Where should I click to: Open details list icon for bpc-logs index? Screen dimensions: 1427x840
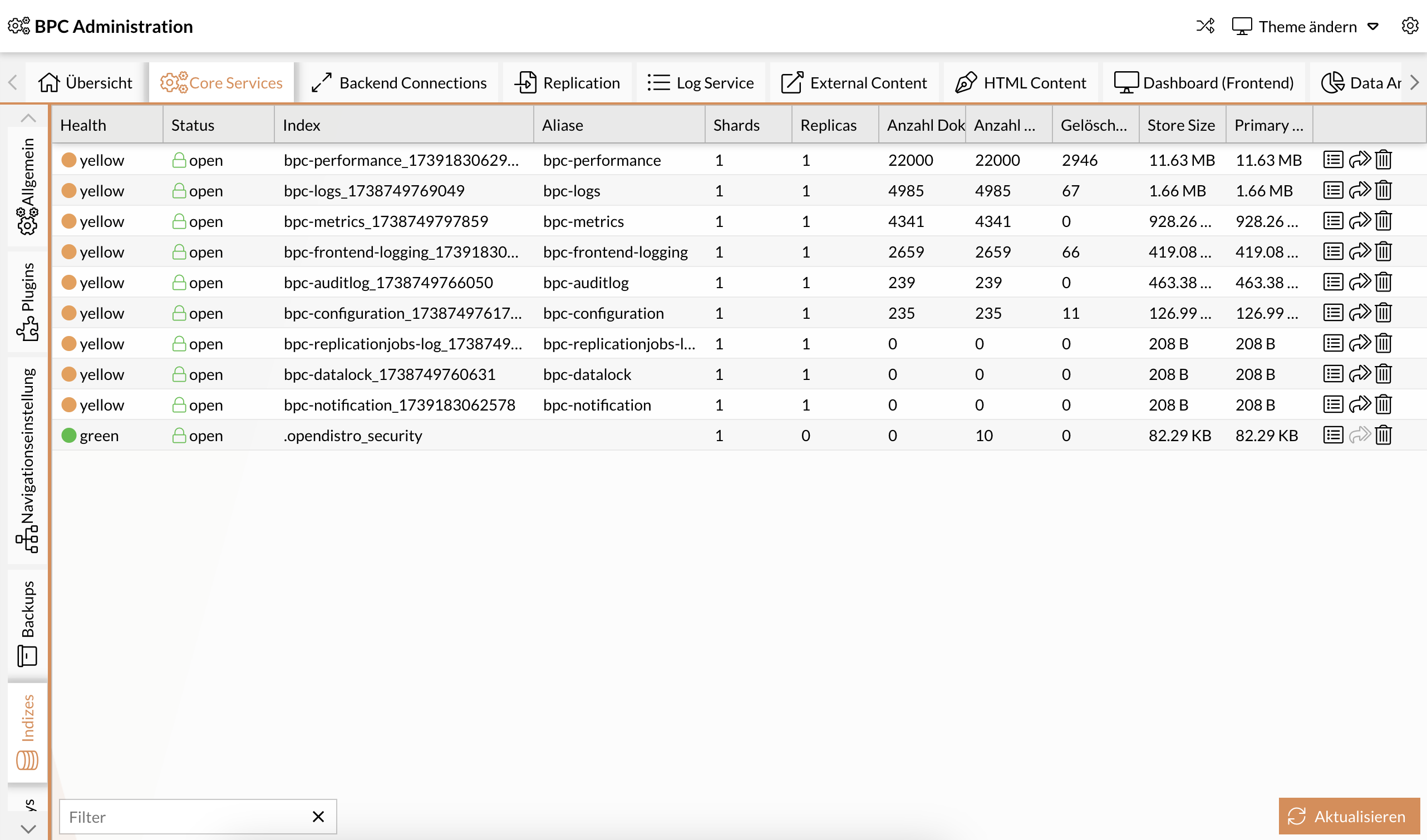tap(1333, 191)
